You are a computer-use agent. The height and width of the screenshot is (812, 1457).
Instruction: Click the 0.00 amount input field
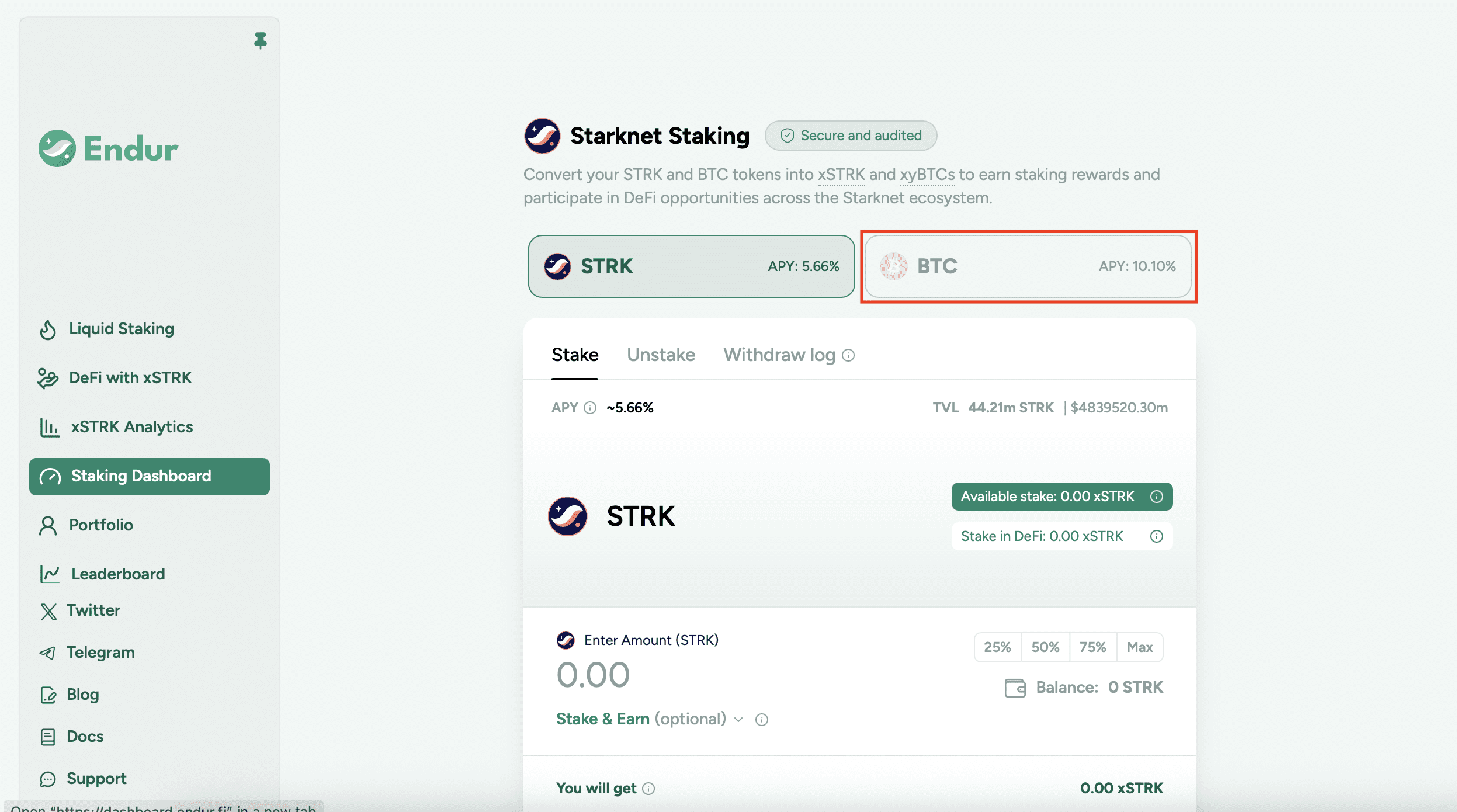click(593, 673)
